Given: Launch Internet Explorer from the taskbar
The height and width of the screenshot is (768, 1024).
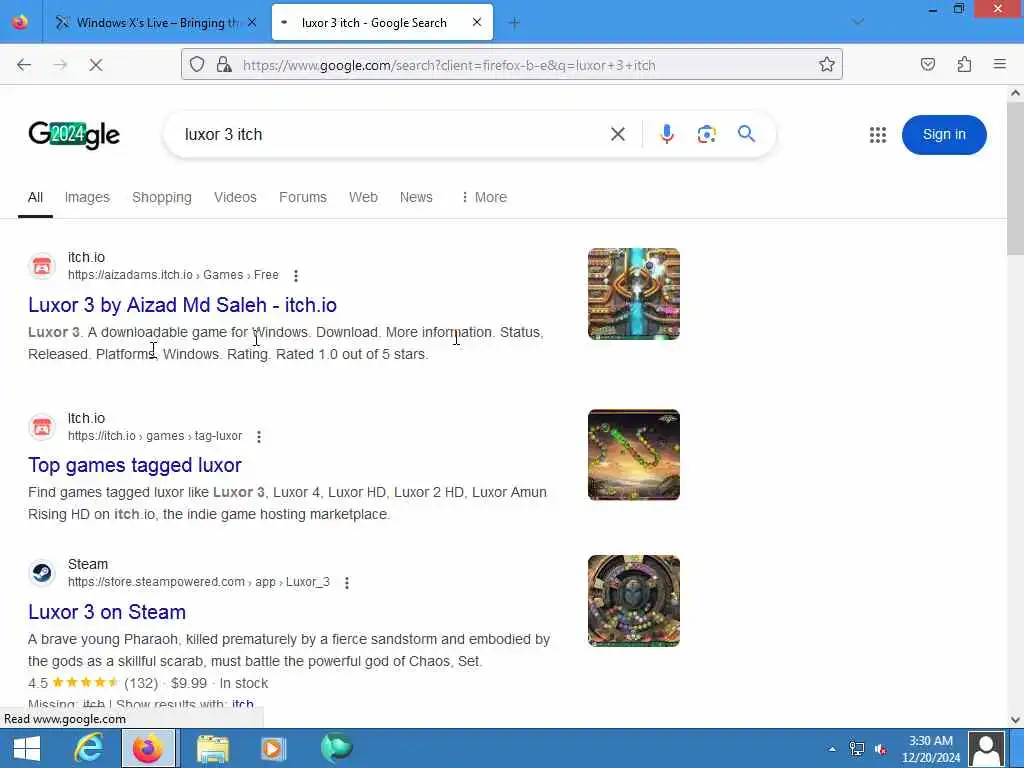Looking at the screenshot, I should pyautogui.click(x=88, y=748).
